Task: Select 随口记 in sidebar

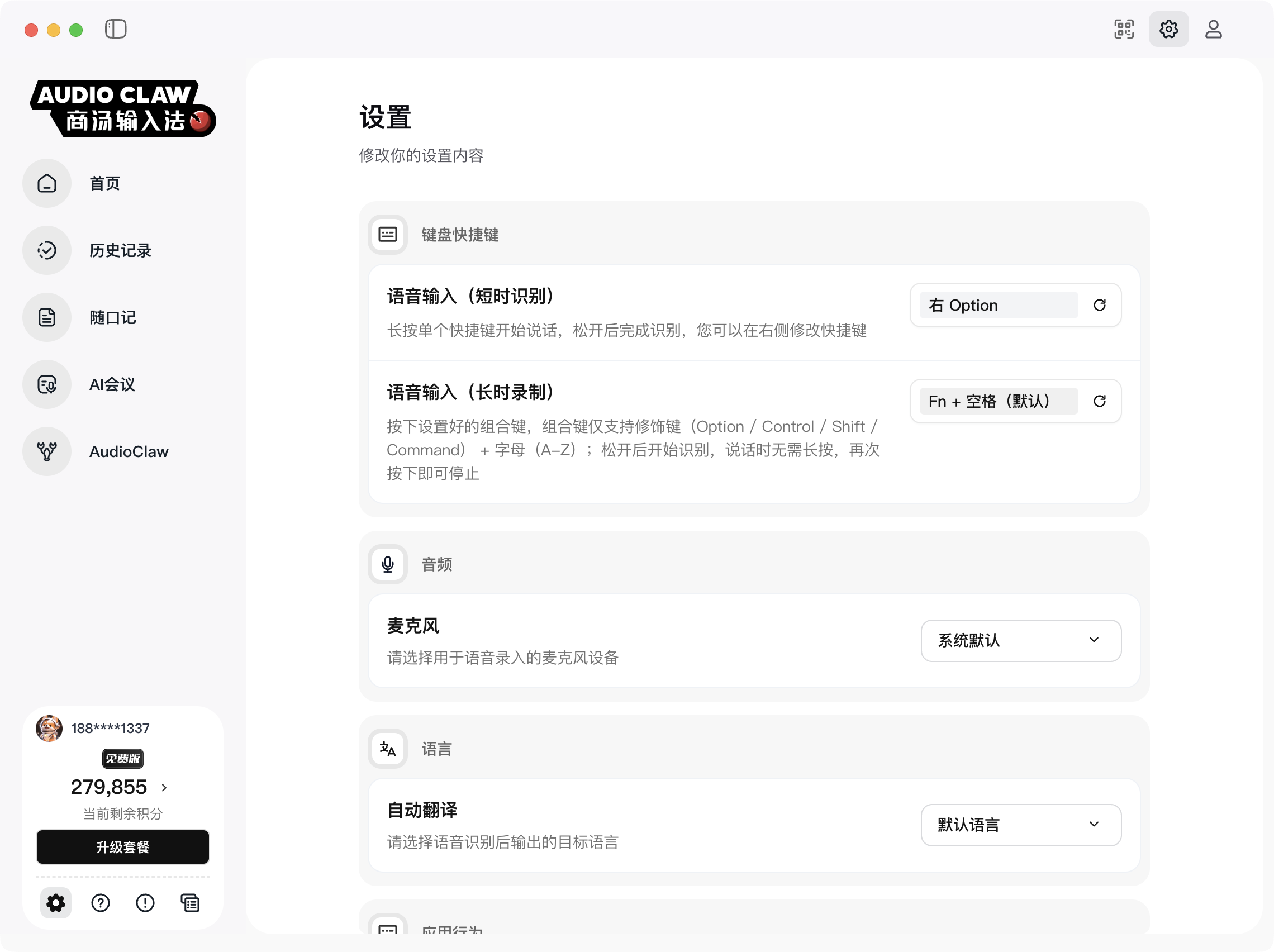Action: click(x=112, y=317)
